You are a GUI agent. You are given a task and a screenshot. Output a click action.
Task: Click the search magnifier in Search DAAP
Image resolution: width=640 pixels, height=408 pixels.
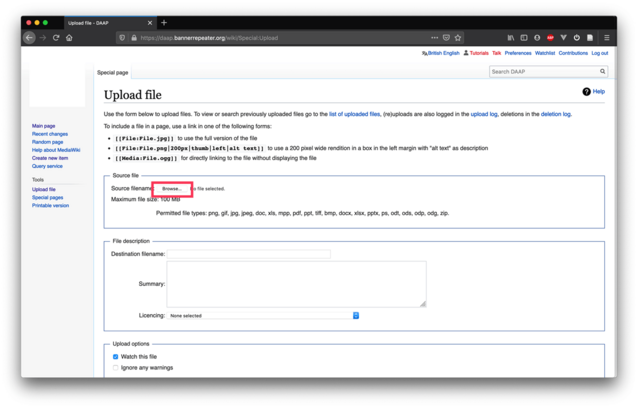click(x=602, y=72)
